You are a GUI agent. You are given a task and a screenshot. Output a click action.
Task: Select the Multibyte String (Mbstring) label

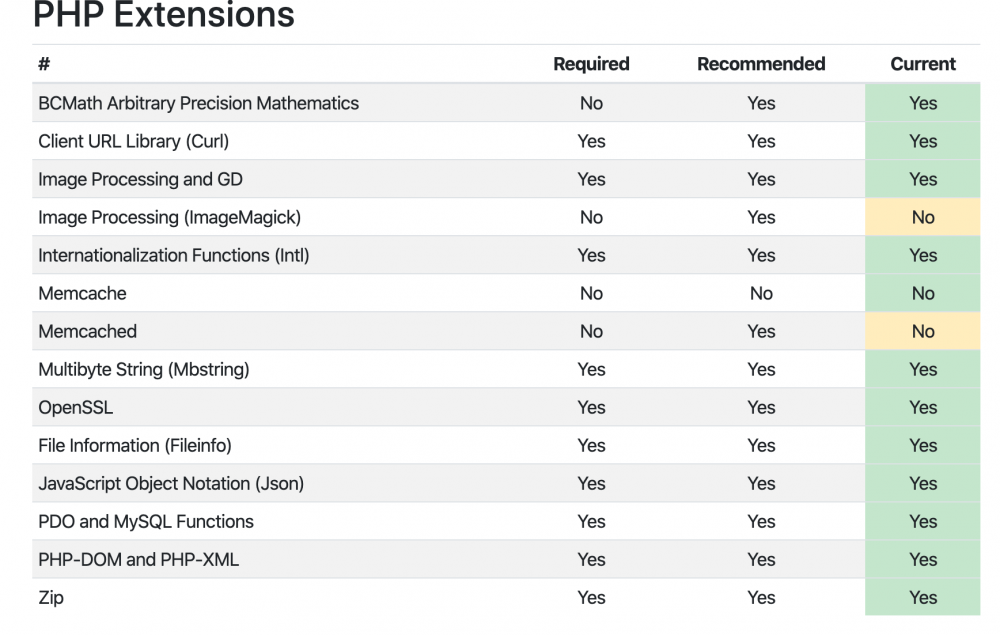143,369
